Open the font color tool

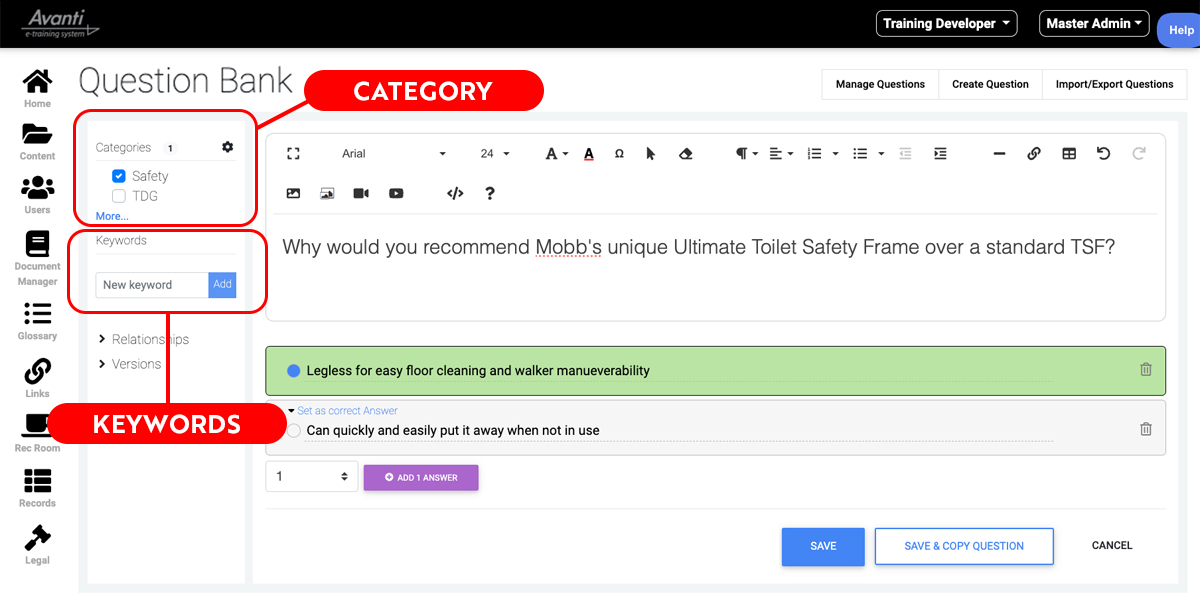point(589,153)
